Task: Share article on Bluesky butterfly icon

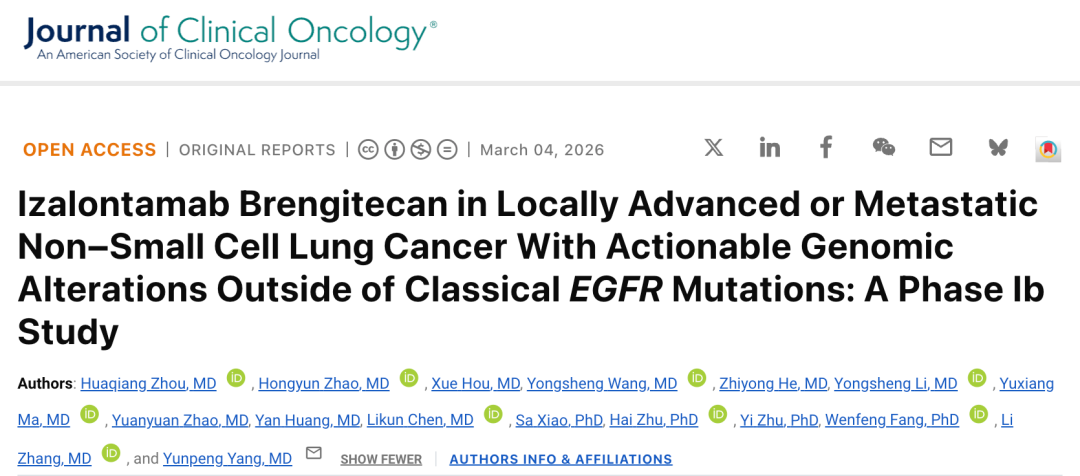Action: click(998, 148)
